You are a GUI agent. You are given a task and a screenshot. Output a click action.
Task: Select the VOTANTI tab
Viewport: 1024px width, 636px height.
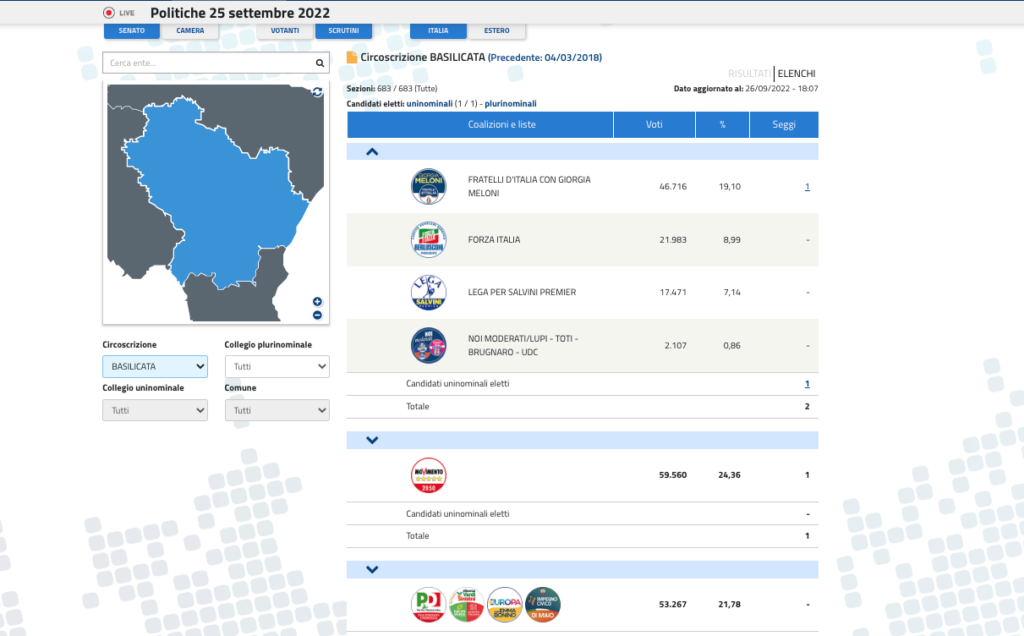(285, 31)
